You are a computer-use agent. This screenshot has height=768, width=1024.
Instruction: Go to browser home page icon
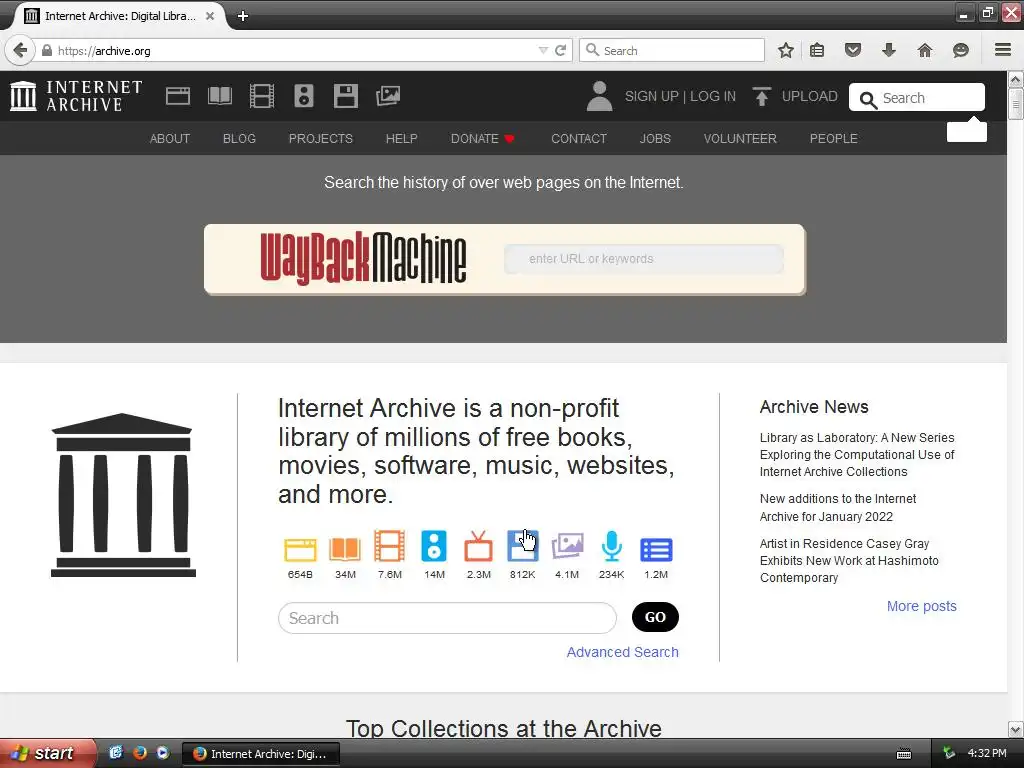(x=925, y=50)
